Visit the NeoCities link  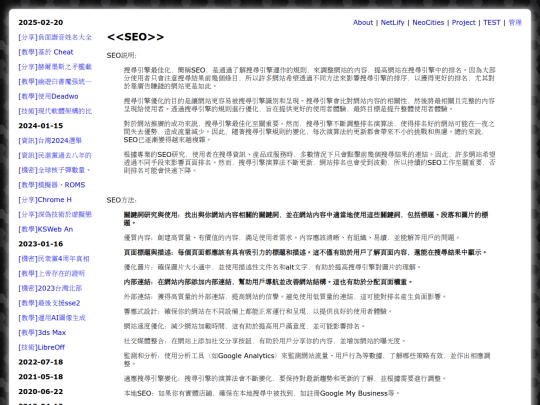point(428,22)
